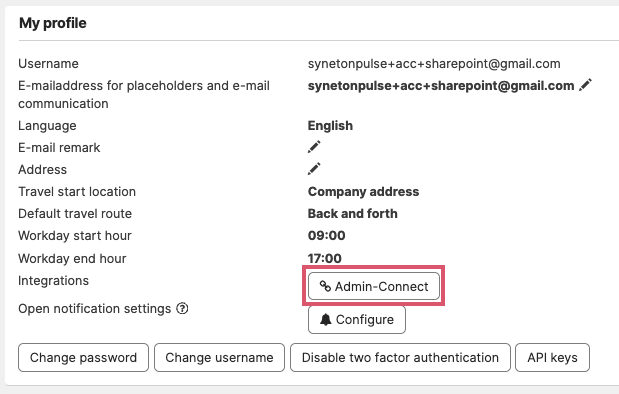Viewport: 619px width, 394px height.
Task: Click the Default travel route label
Action: pyautogui.click(x=75, y=214)
